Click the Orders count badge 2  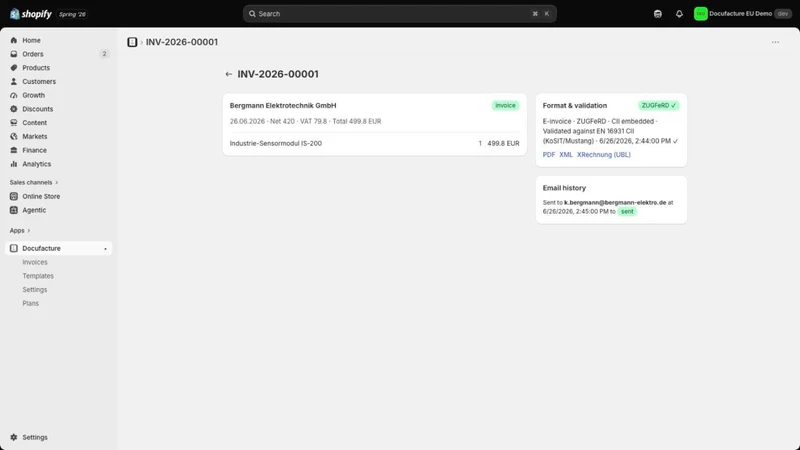pos(104,54)
